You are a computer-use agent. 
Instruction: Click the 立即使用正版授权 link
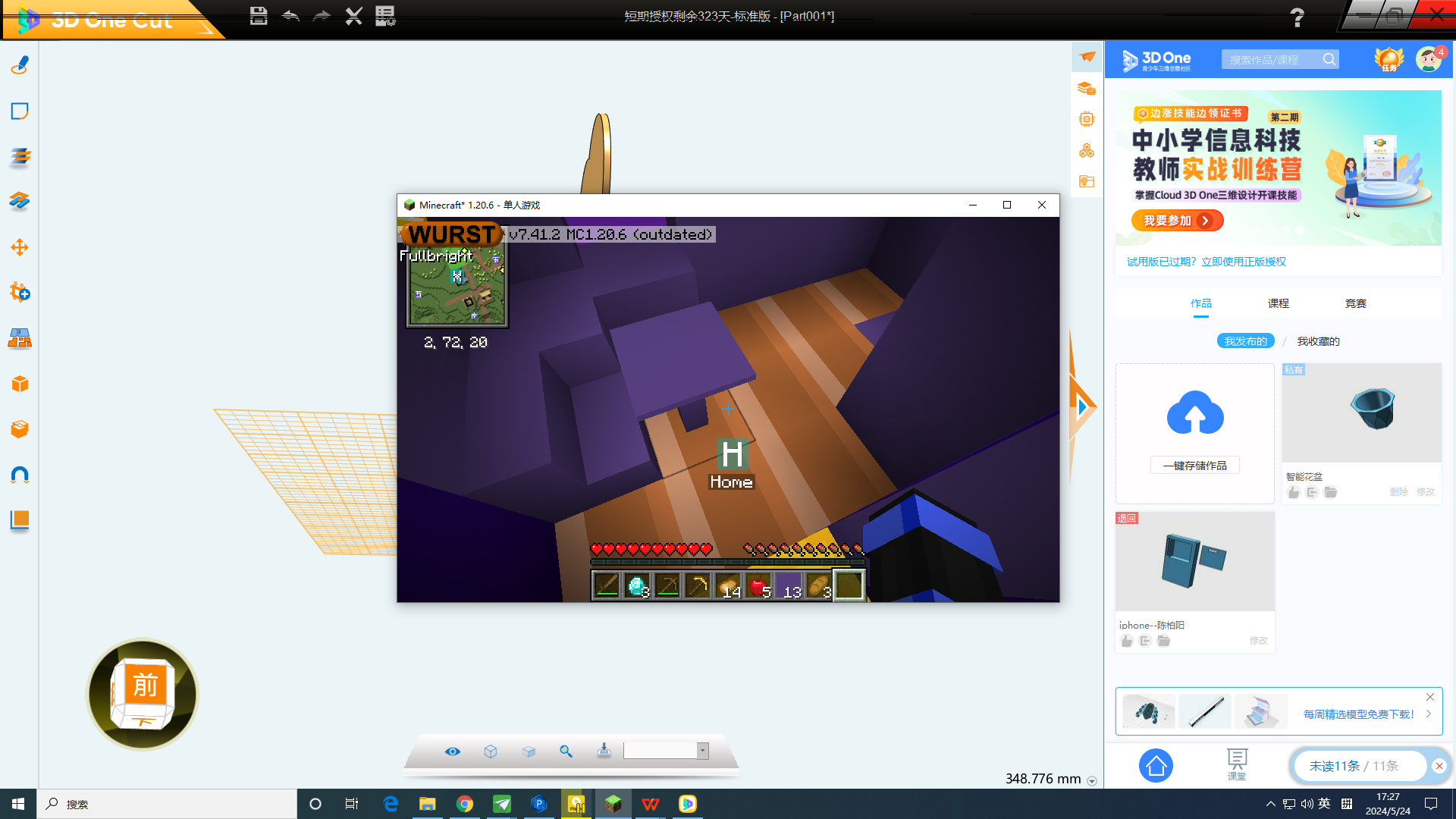click(x=1244, y=262)
